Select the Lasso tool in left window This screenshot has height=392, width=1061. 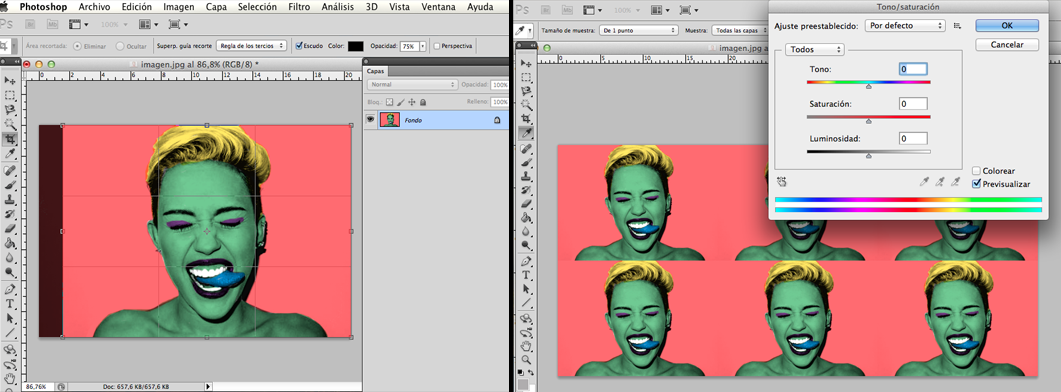10,109
